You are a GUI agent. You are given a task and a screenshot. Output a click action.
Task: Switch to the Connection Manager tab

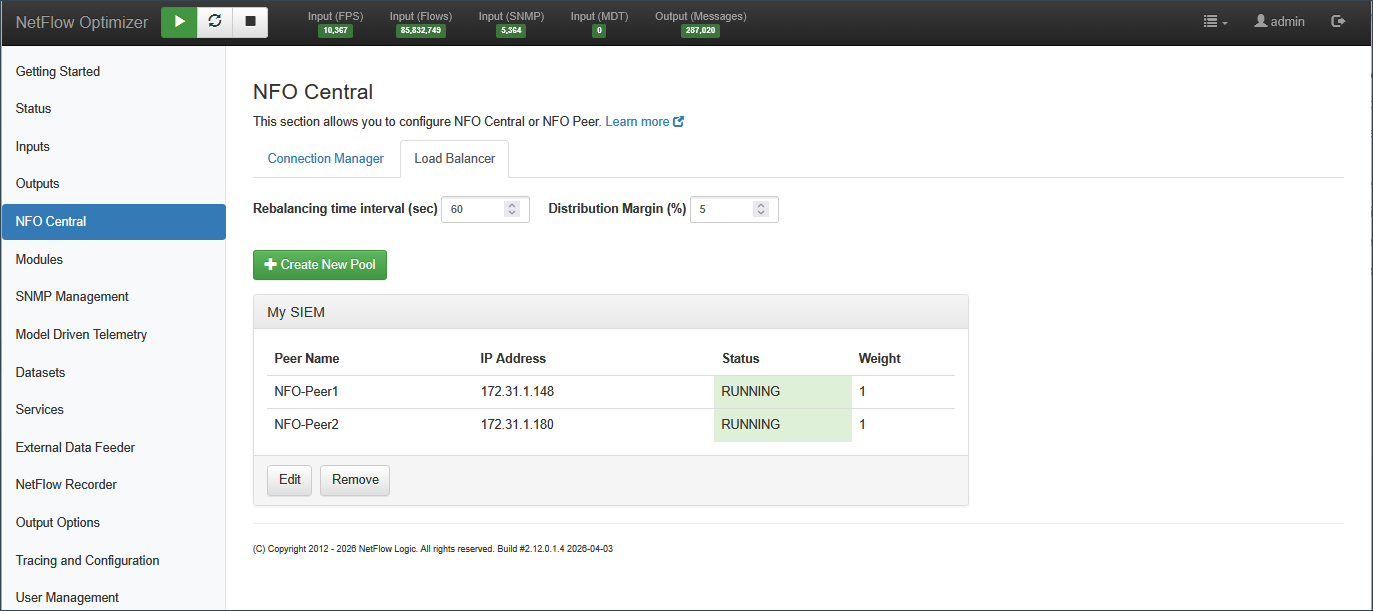click(325, 159)
